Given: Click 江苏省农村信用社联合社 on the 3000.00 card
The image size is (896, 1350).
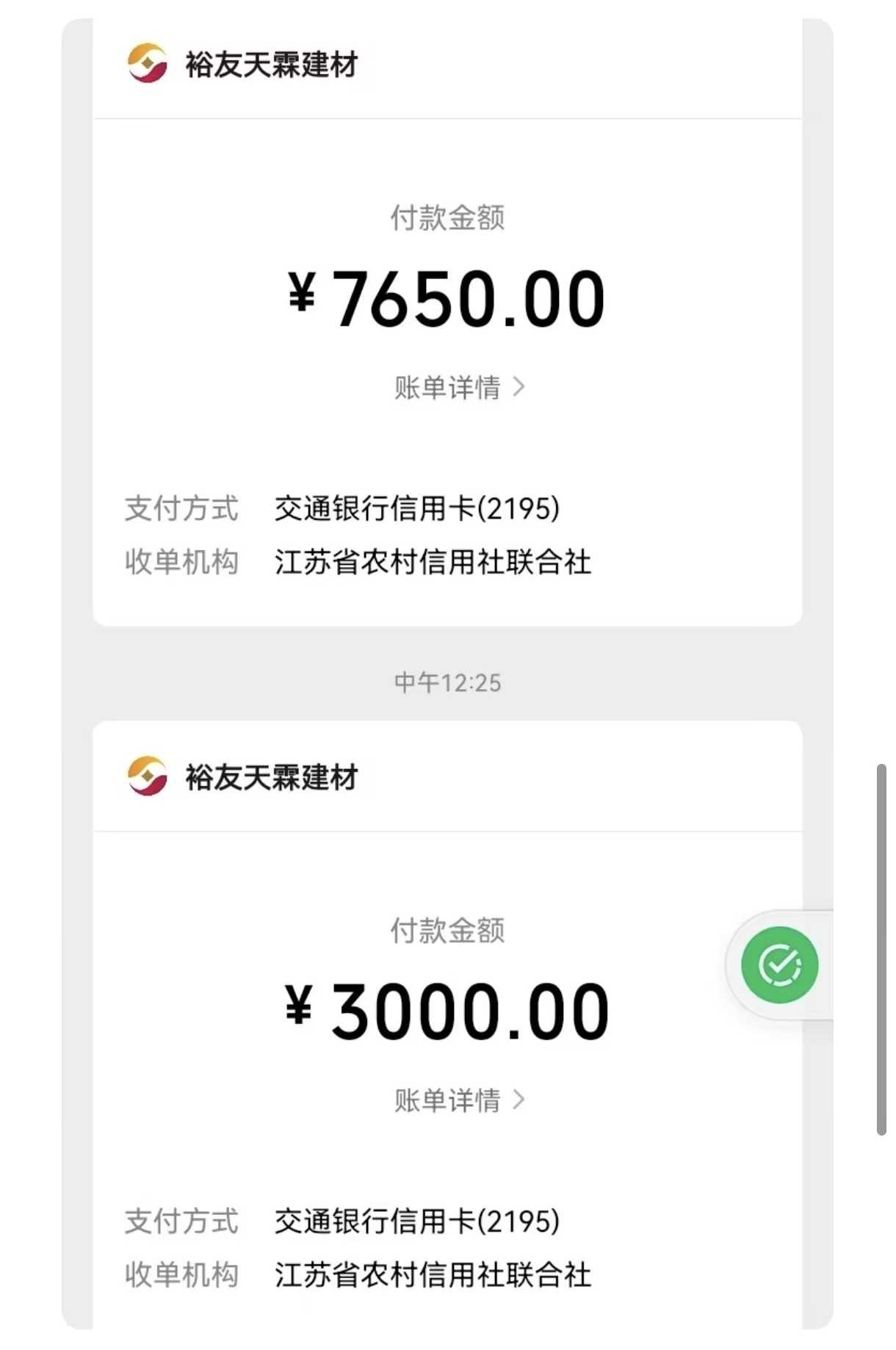Looking at the screenshot, I should 433,1275.
